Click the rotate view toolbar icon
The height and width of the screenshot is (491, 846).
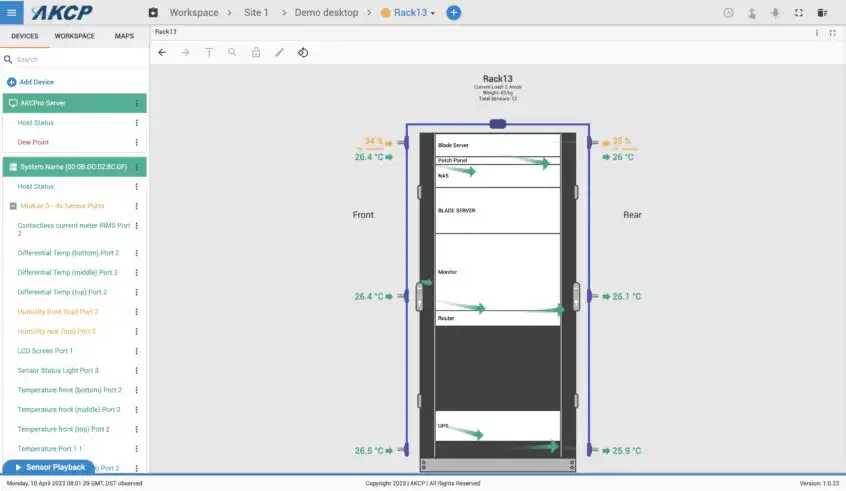[303, 52]
